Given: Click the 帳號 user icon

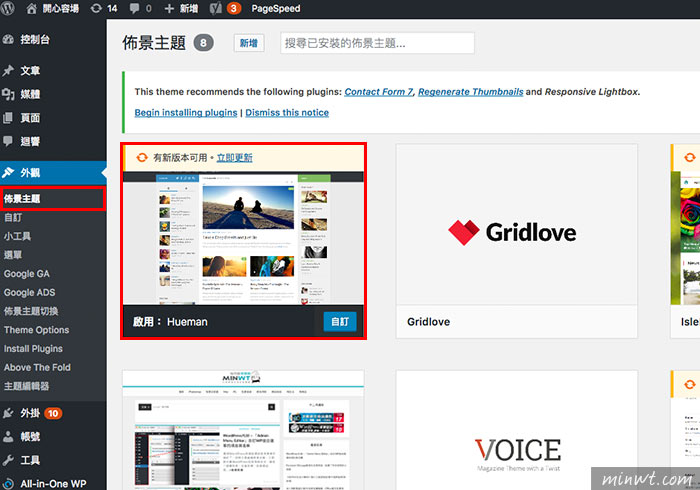Looking at the screenshot, I should [8, 436].
